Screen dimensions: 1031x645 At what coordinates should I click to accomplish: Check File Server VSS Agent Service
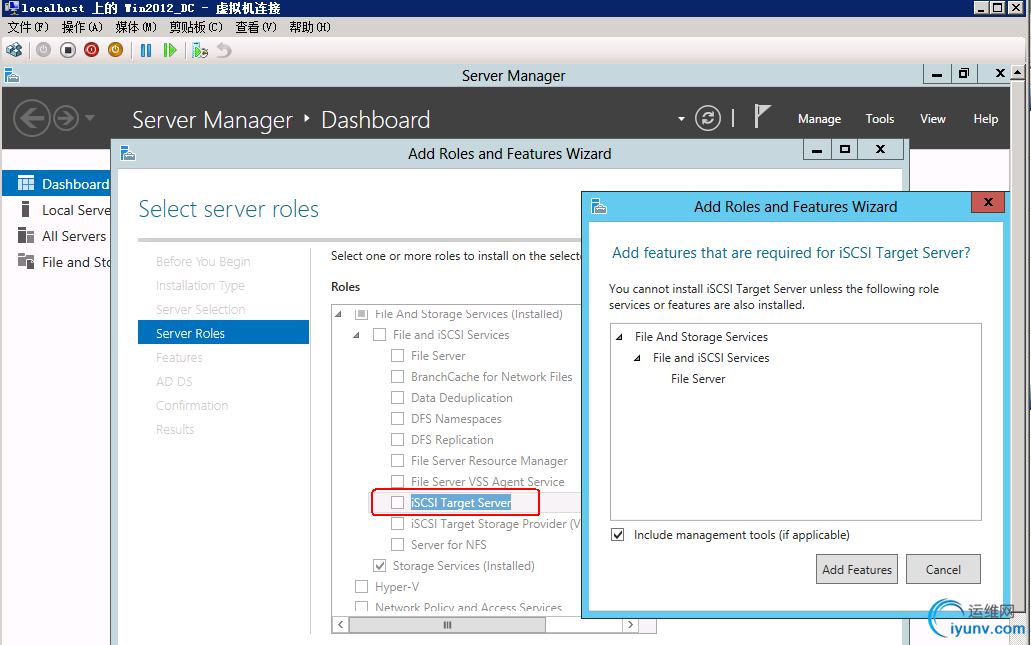(x=397, y=482)
